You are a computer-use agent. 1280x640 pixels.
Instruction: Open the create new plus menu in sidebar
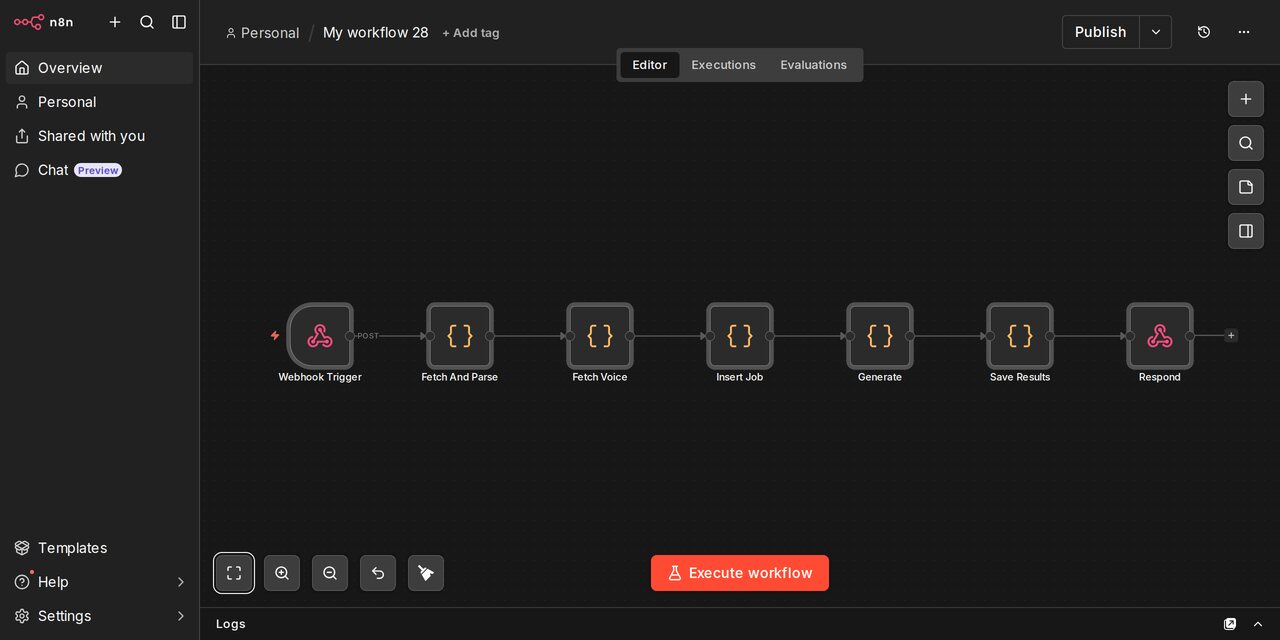115,22
